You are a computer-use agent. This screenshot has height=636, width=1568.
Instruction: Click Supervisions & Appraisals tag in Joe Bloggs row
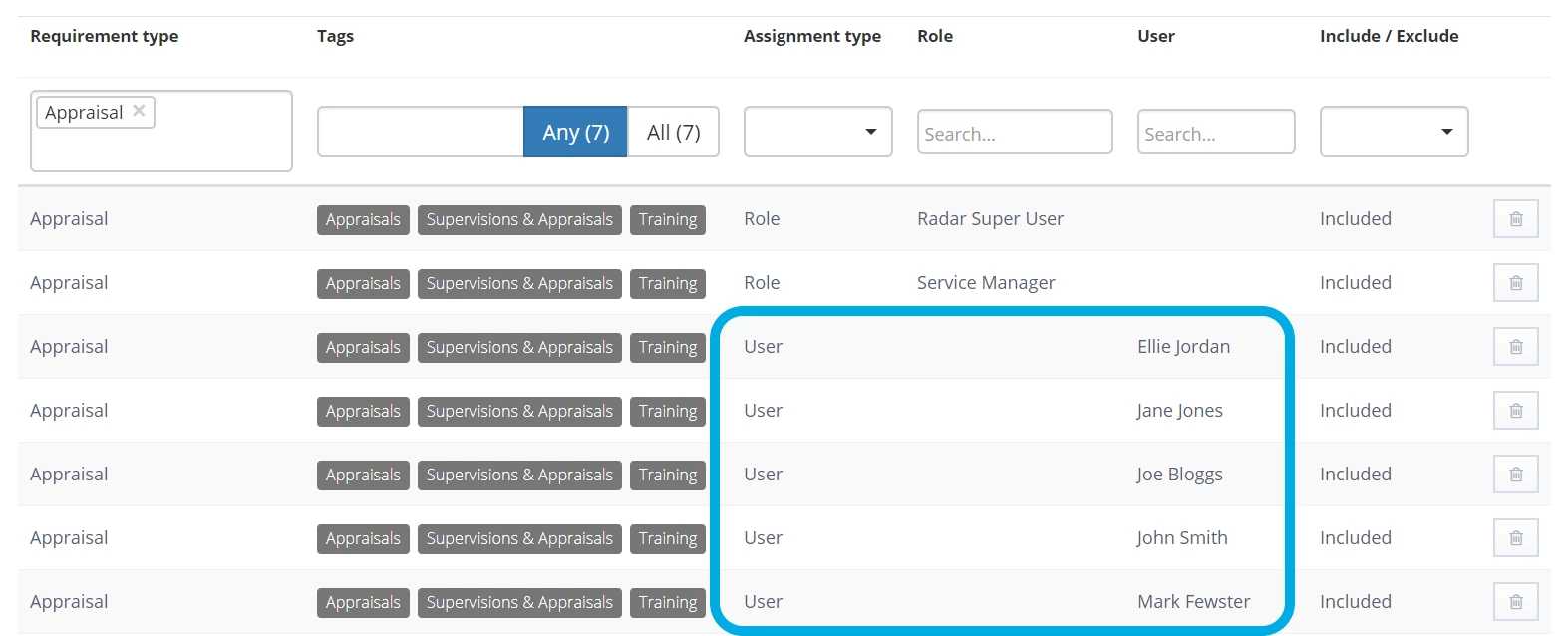point(519,476)
